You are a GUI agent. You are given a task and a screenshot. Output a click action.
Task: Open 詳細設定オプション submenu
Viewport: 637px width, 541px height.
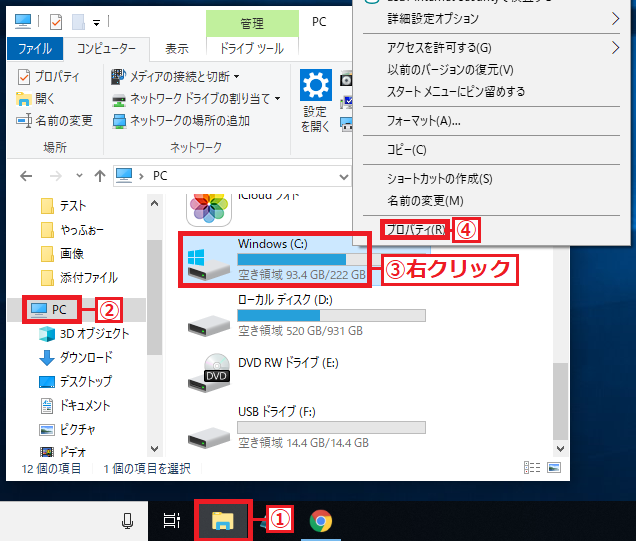pyautogui.click(x=492, y=19)
